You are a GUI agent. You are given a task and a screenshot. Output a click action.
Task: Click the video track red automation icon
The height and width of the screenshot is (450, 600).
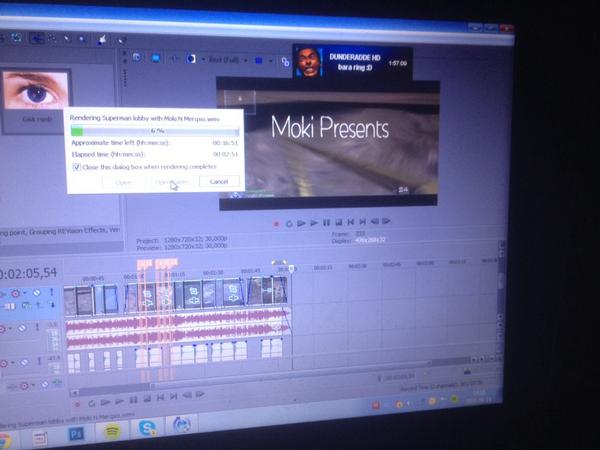click(15, 293)
